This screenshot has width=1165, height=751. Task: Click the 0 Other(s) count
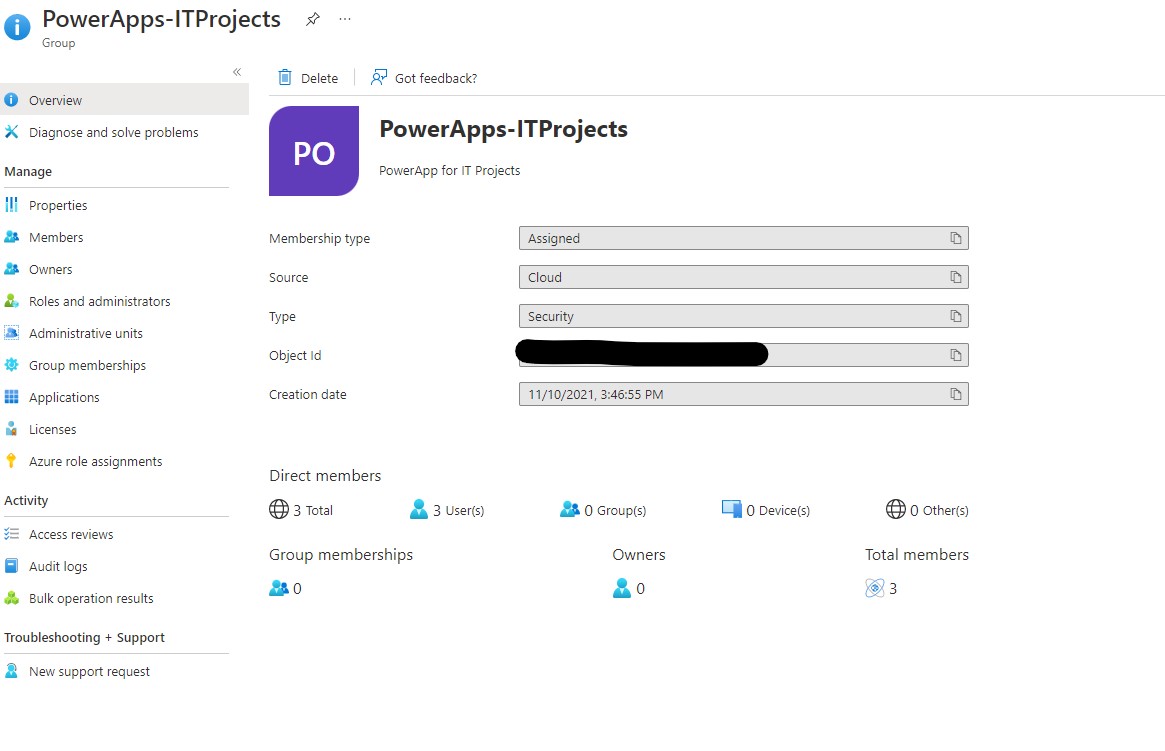coord(927,510)
